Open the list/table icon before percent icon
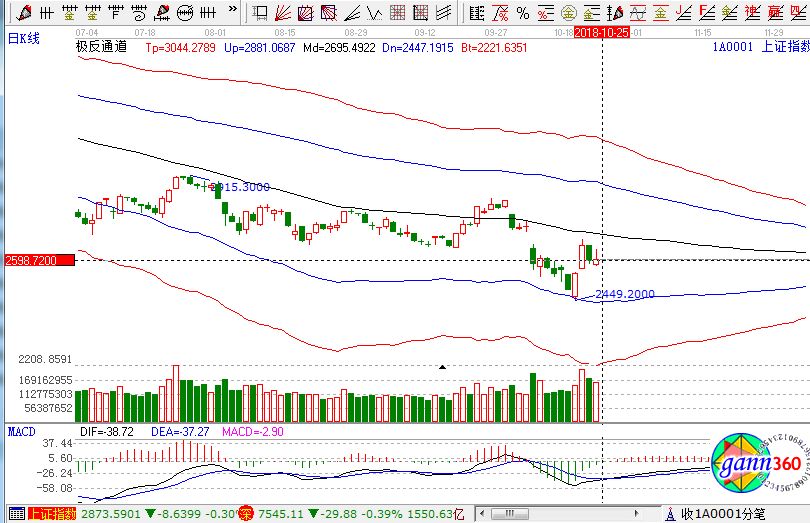The image size is (810, 523). point(477,13)
